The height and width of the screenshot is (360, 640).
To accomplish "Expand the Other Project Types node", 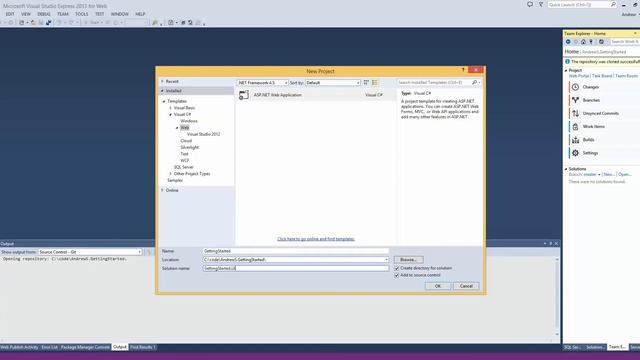I will 171,174.
